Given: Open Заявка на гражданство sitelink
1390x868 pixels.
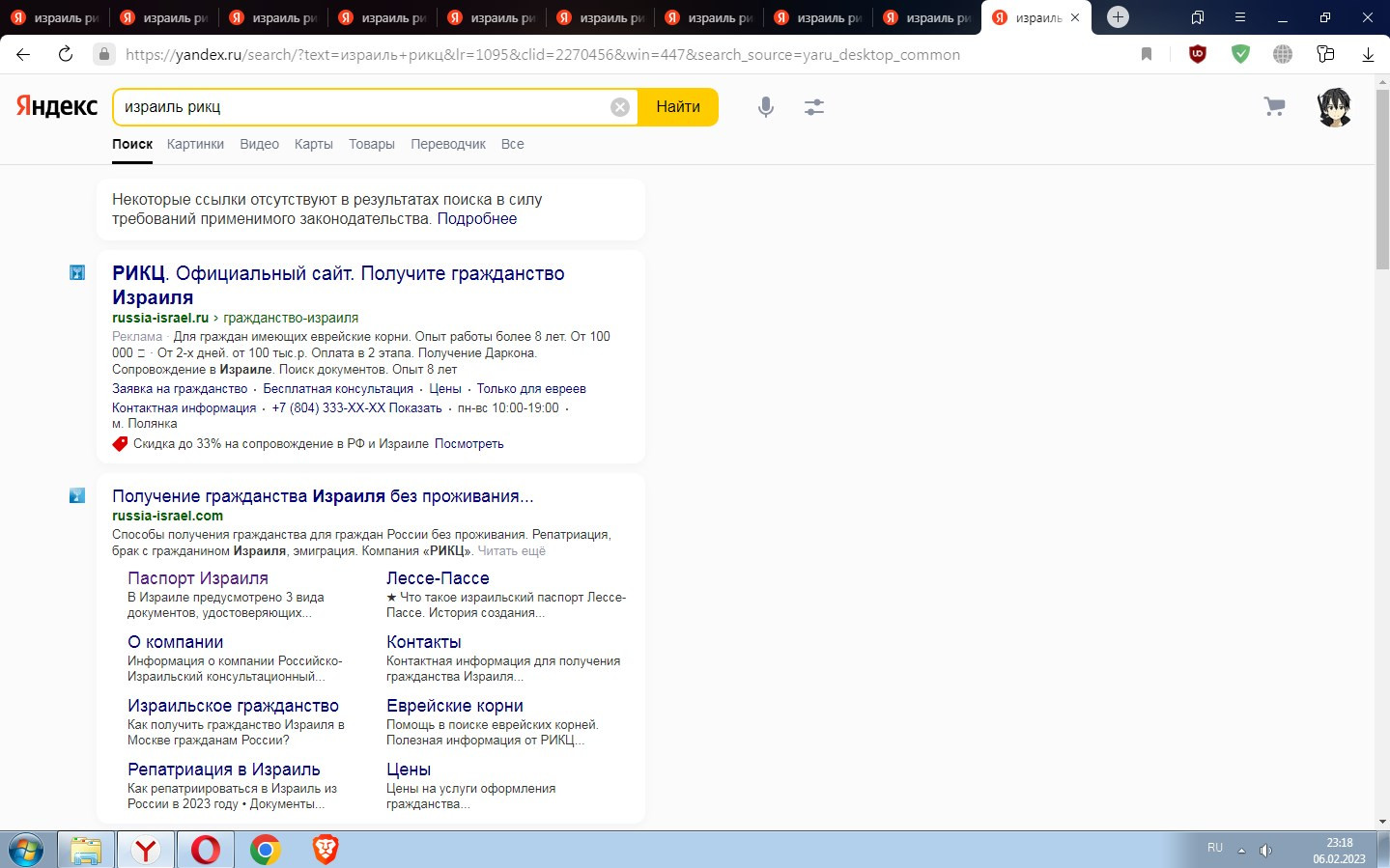Looking at the screenshot, I should tap(180, 389).
